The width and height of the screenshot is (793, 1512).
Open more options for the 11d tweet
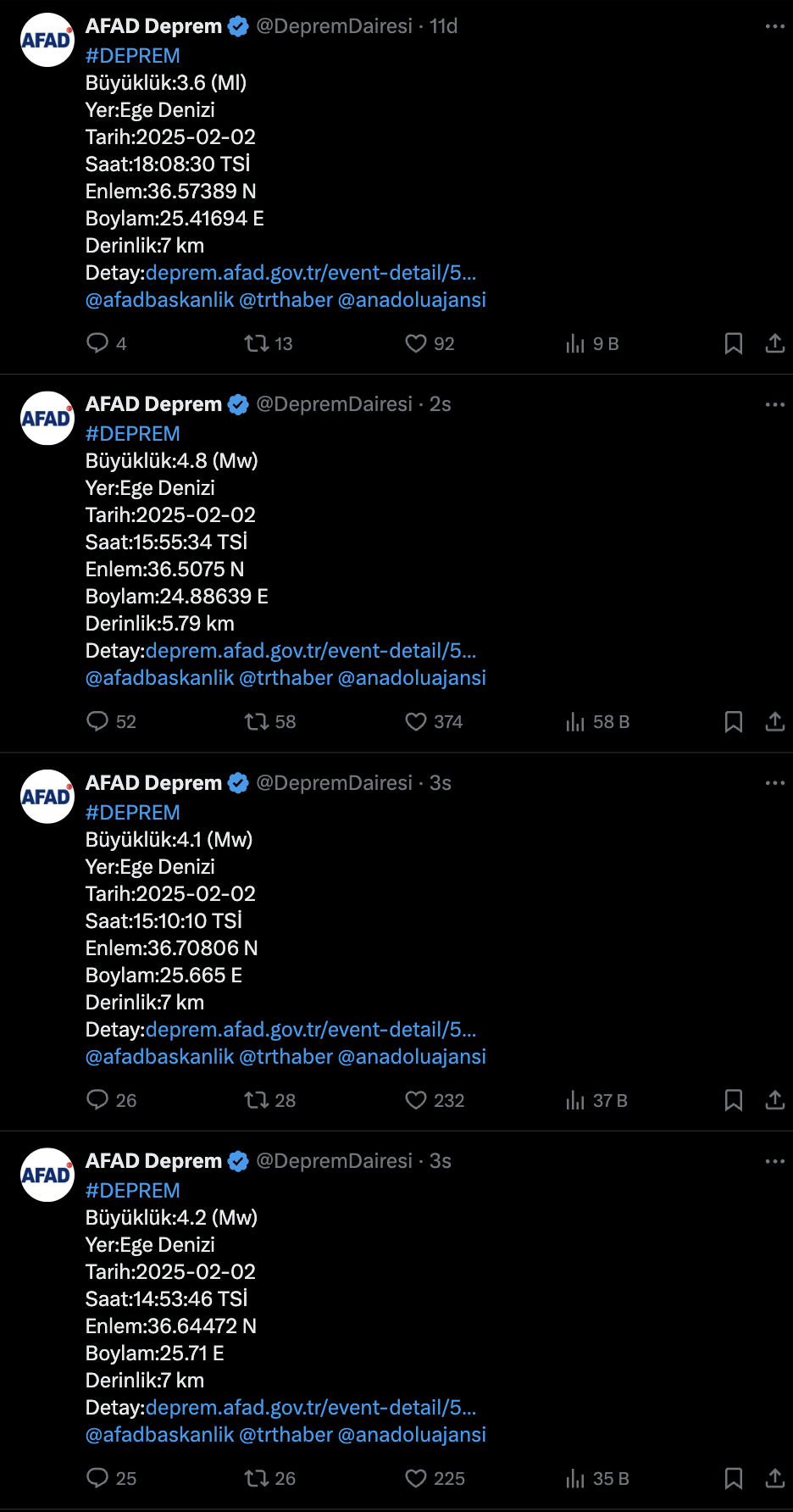[775, 26]
